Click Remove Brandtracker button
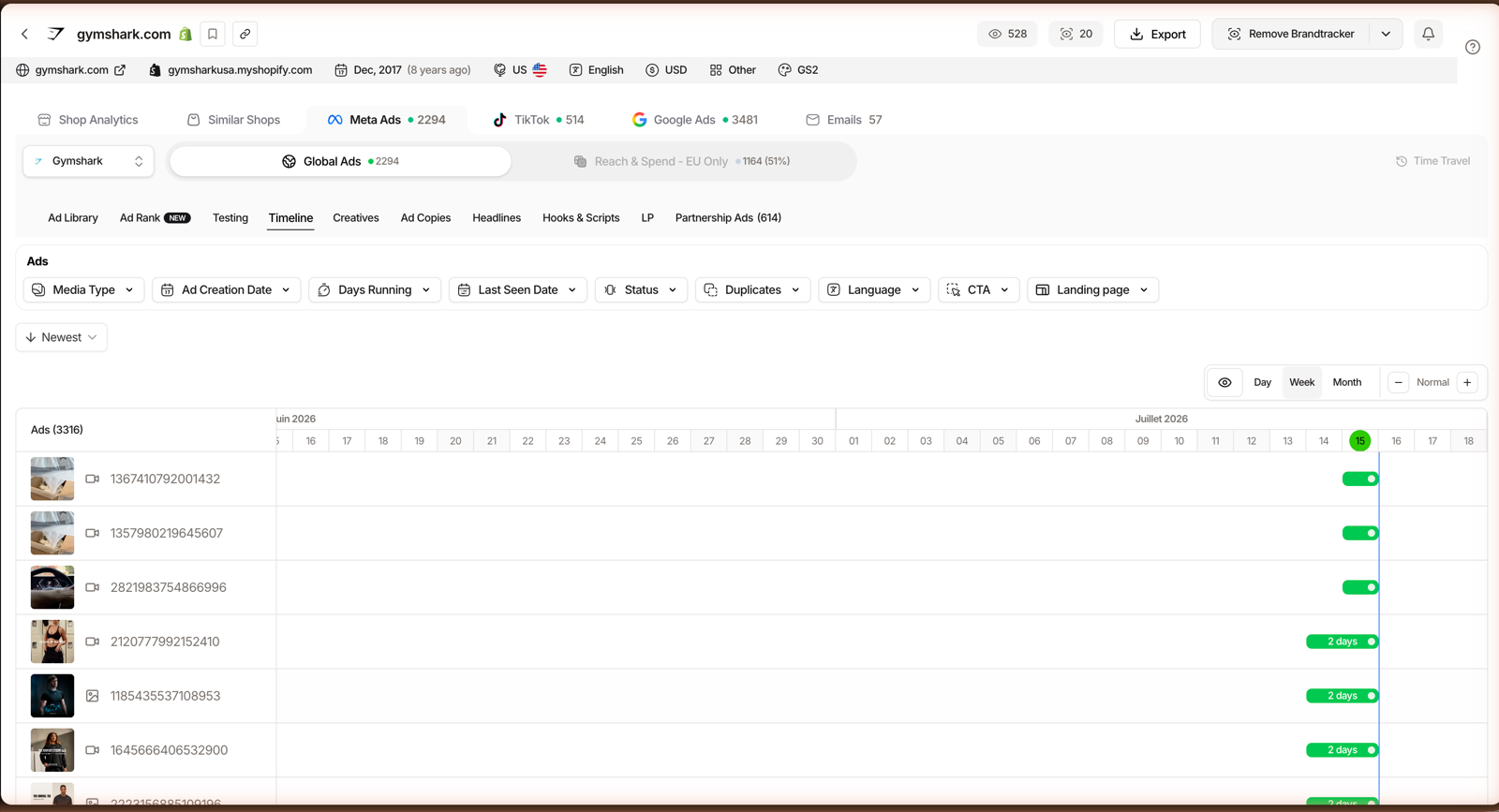 coord(1291,34)
